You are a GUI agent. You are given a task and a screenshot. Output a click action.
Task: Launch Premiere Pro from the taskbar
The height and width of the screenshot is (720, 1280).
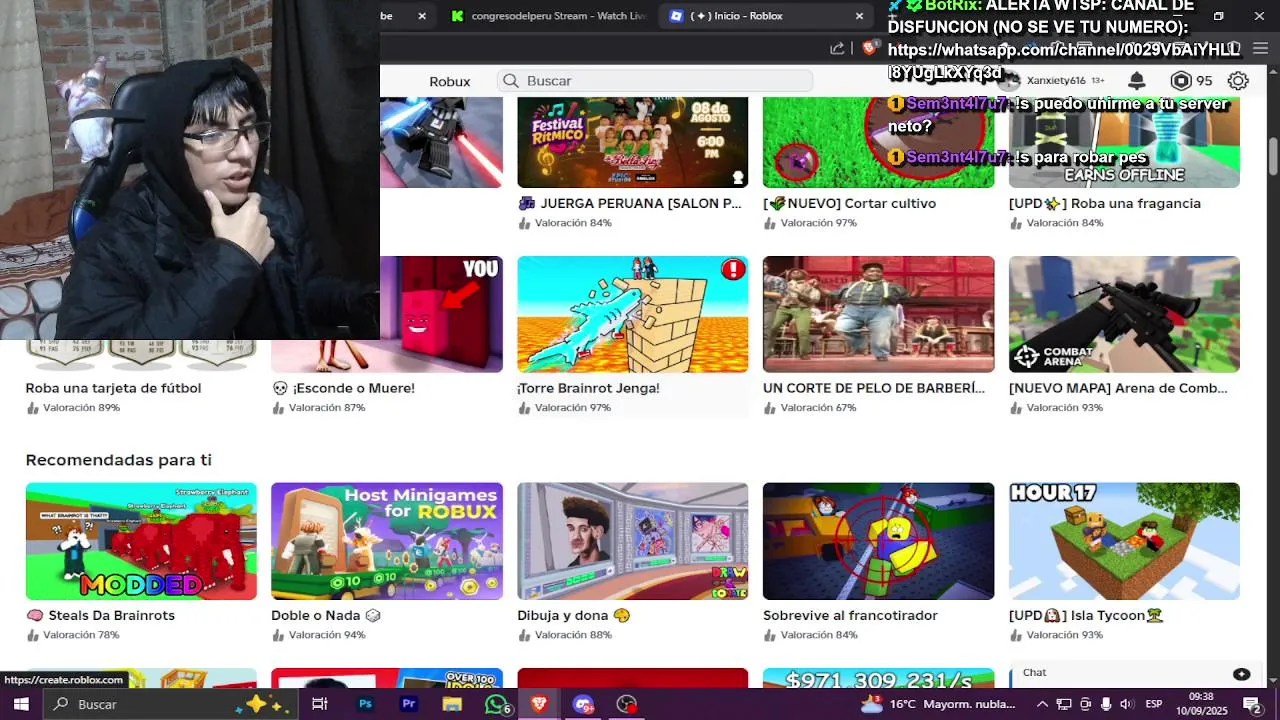tap(409, 704)
